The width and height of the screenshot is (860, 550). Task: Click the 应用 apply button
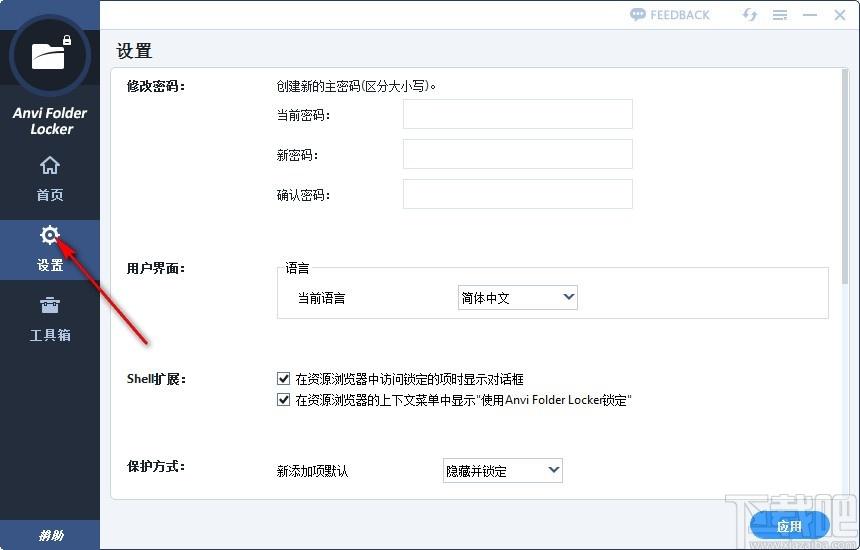[790, 526]
